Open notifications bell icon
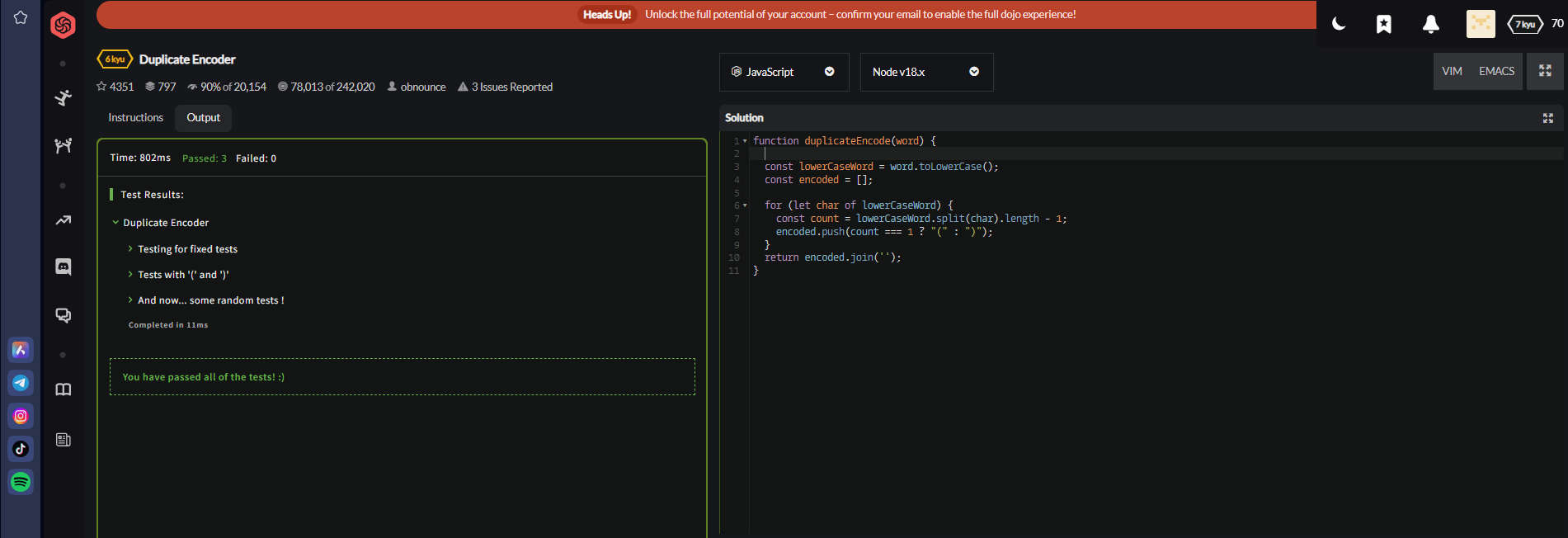 1431,24
